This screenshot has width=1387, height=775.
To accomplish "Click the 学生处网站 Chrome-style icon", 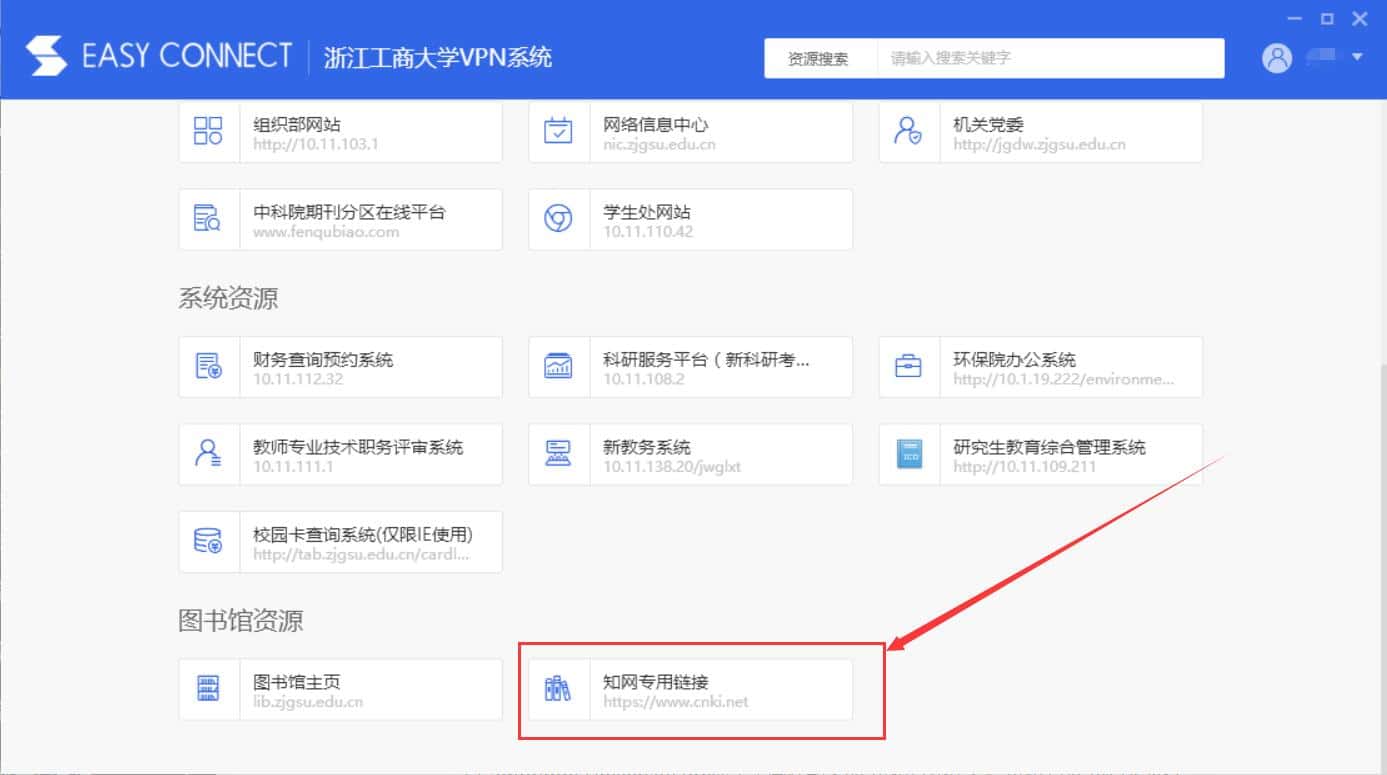I will point(558,219).
